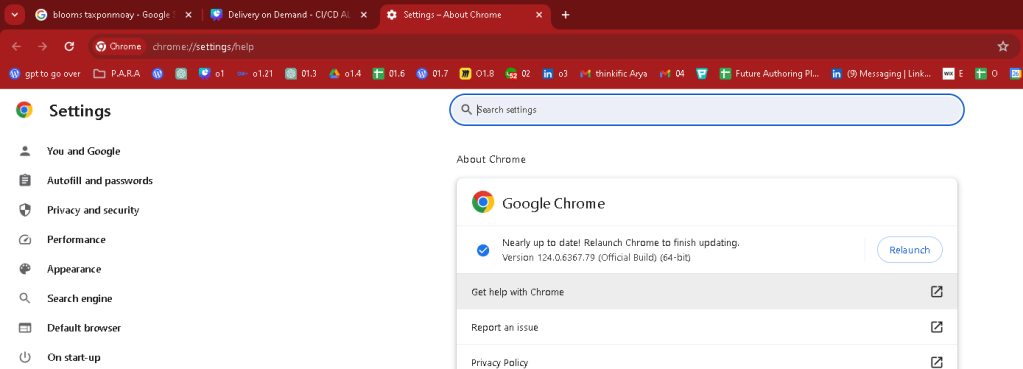Switch to the blooms taxponmoay Google tab
The width and height of the screenshot is (1023, 369).
[x=114, y=15]
